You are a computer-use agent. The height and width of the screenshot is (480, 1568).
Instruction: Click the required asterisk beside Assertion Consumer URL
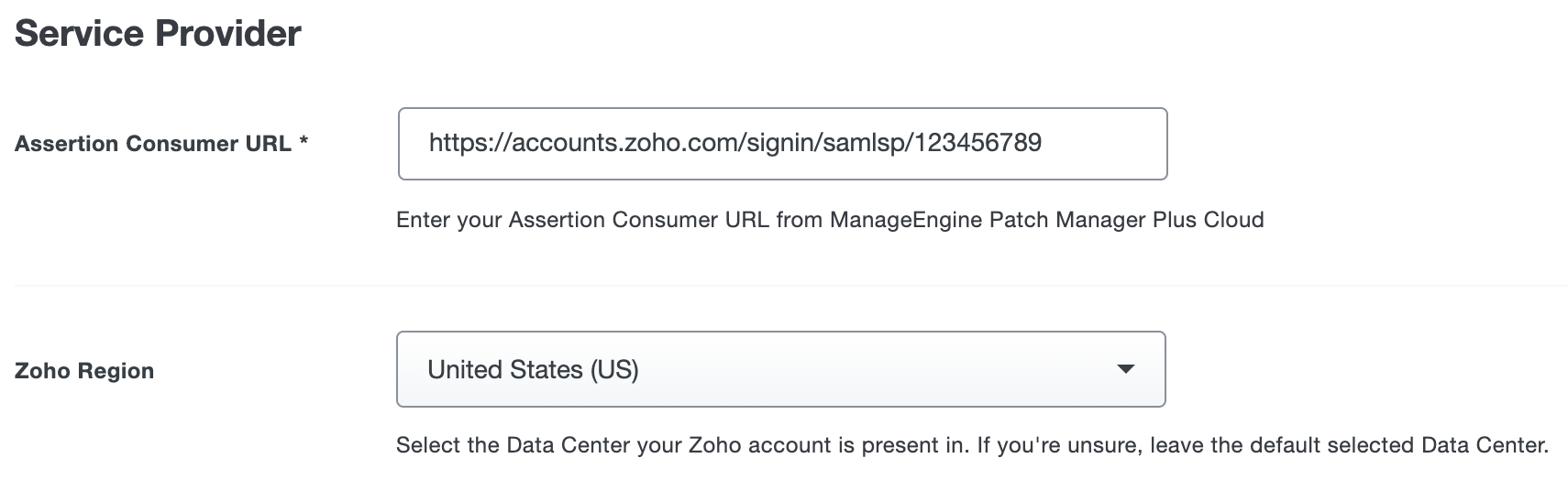click(303, 144)
